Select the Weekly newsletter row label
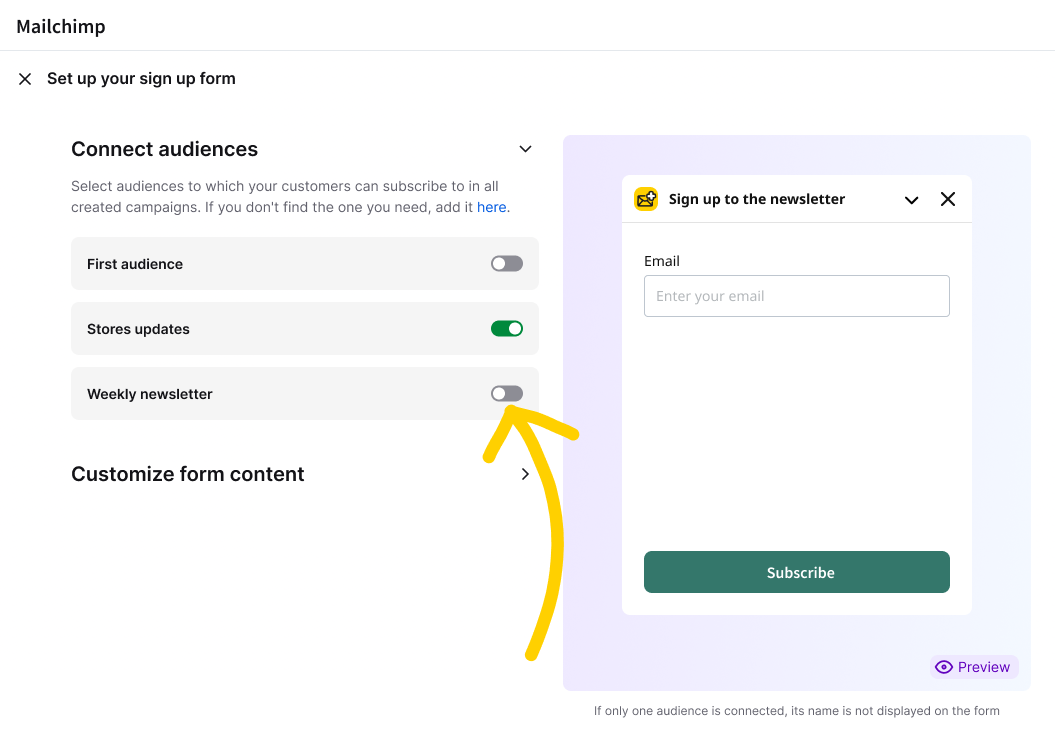This screenshot has width=1055, height=743. [149, 394]
